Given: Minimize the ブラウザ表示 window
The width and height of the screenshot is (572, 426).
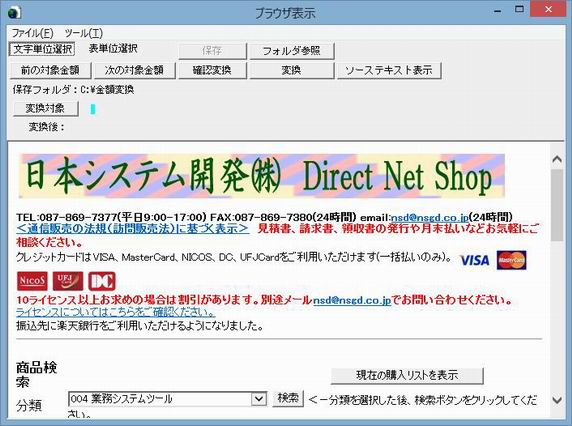Looking at the screenshot, I should [497, 11].
